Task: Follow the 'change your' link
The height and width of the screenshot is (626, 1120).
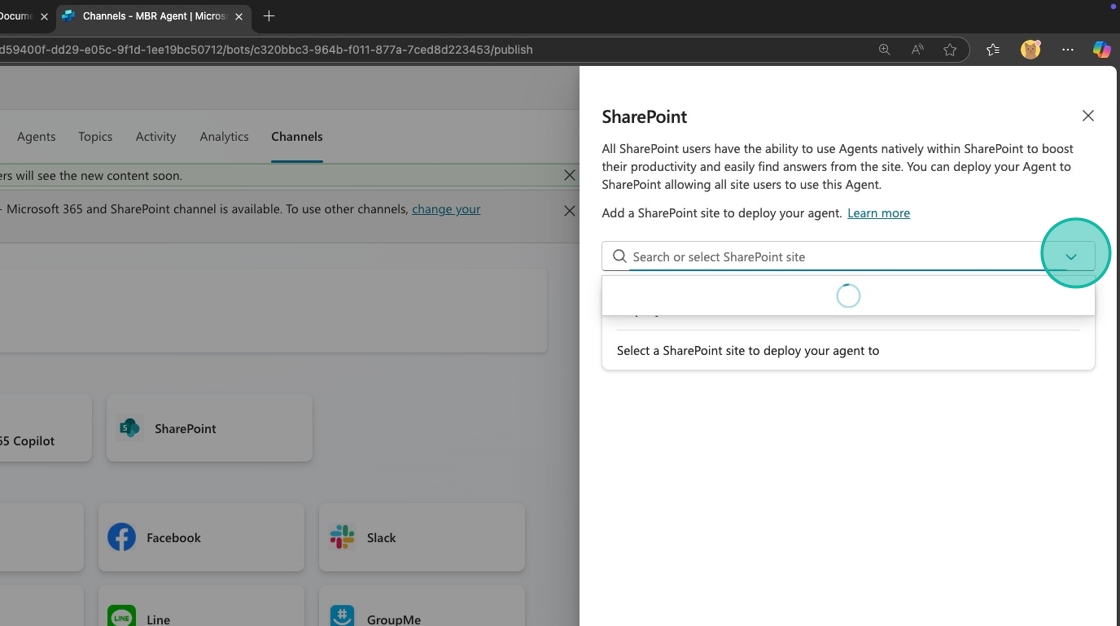Action: (x=446, y=209)
